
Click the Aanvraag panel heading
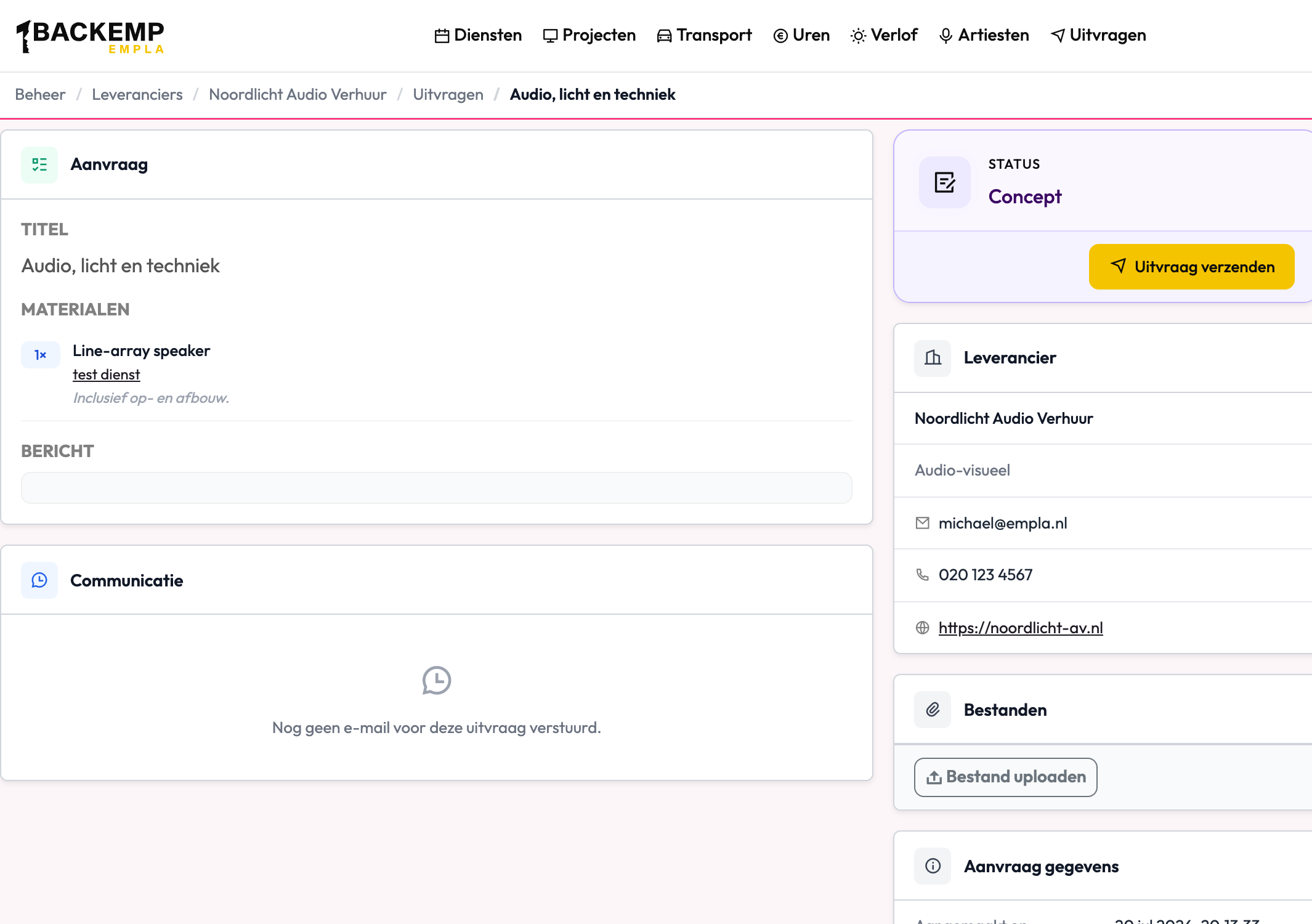(109, 164)
